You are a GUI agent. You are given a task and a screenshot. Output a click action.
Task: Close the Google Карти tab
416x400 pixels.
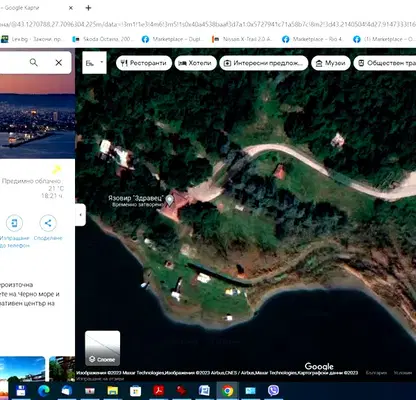pos(71,8)
